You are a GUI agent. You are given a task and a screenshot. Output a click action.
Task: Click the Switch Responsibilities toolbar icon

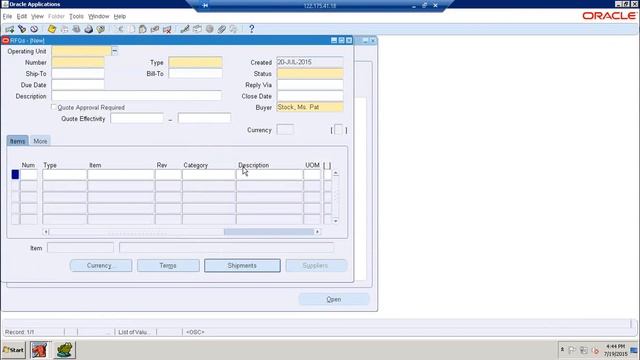pyautogui.click(x=76, y=29)
